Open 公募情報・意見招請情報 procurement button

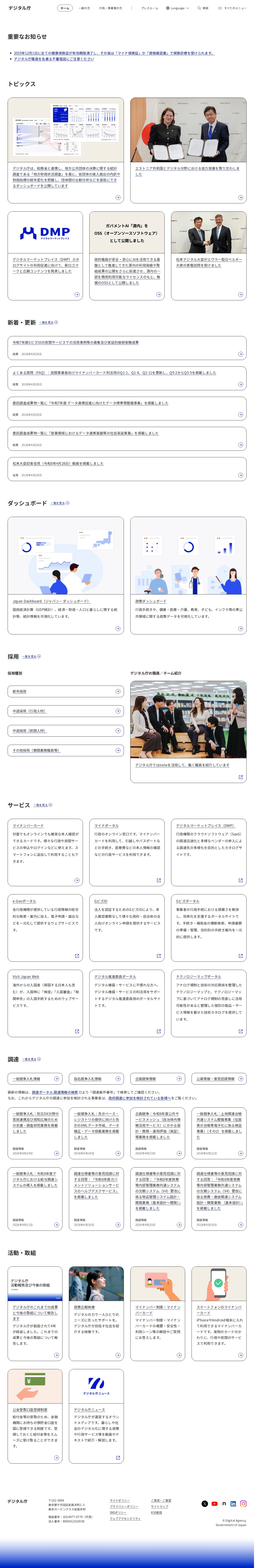(219, 1079)
